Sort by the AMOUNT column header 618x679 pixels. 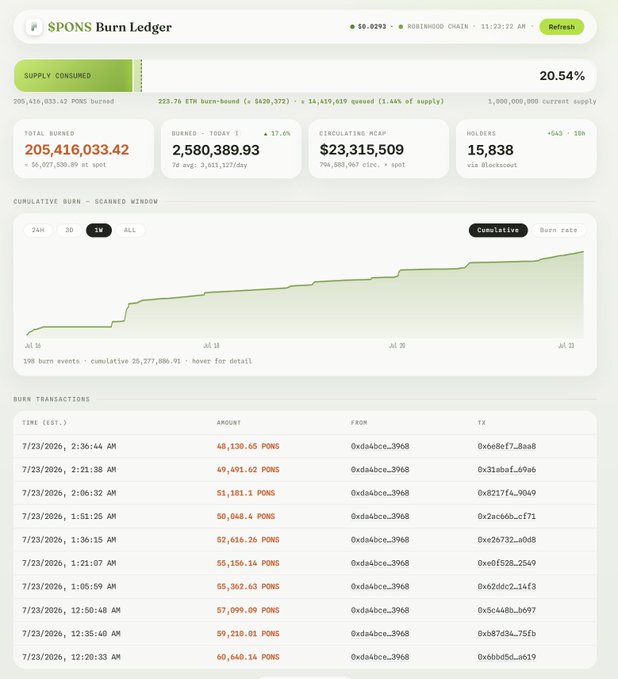coord(229,423)
